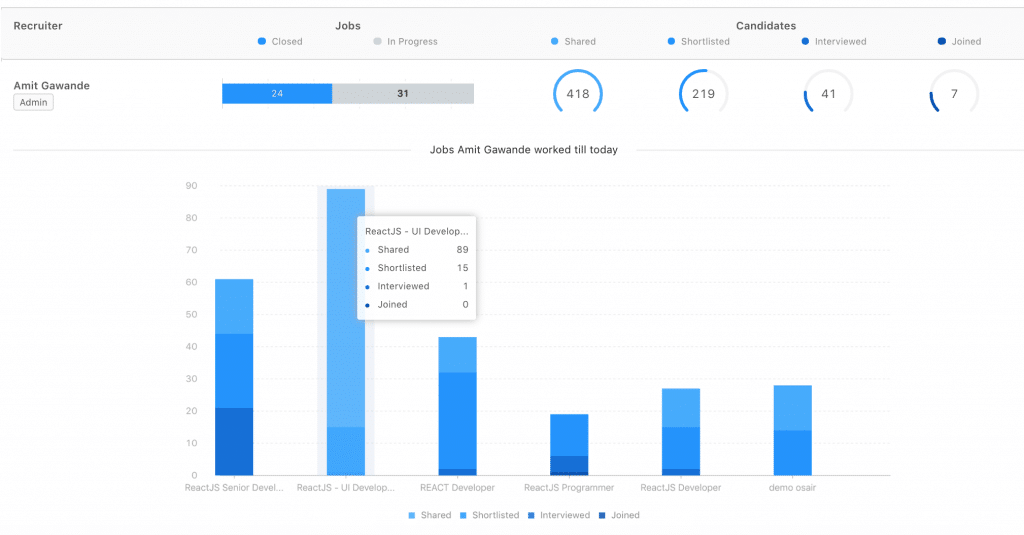
Task: Toggle the Shortlisted series in chart legend
Action: (x=489, y=515)
